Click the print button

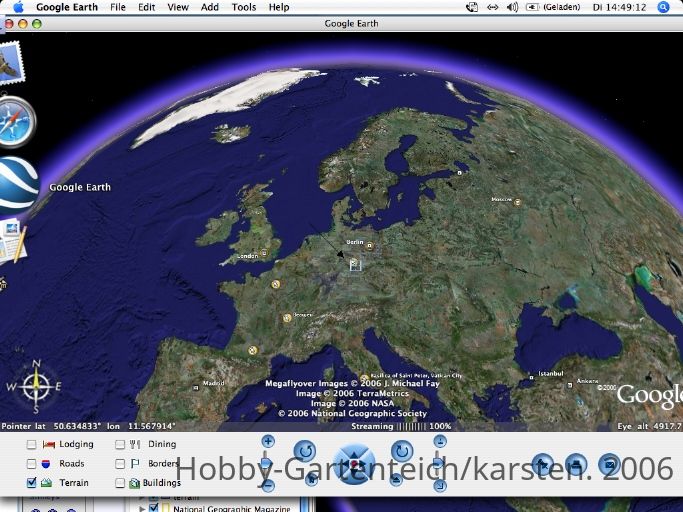tap(576, 465)
